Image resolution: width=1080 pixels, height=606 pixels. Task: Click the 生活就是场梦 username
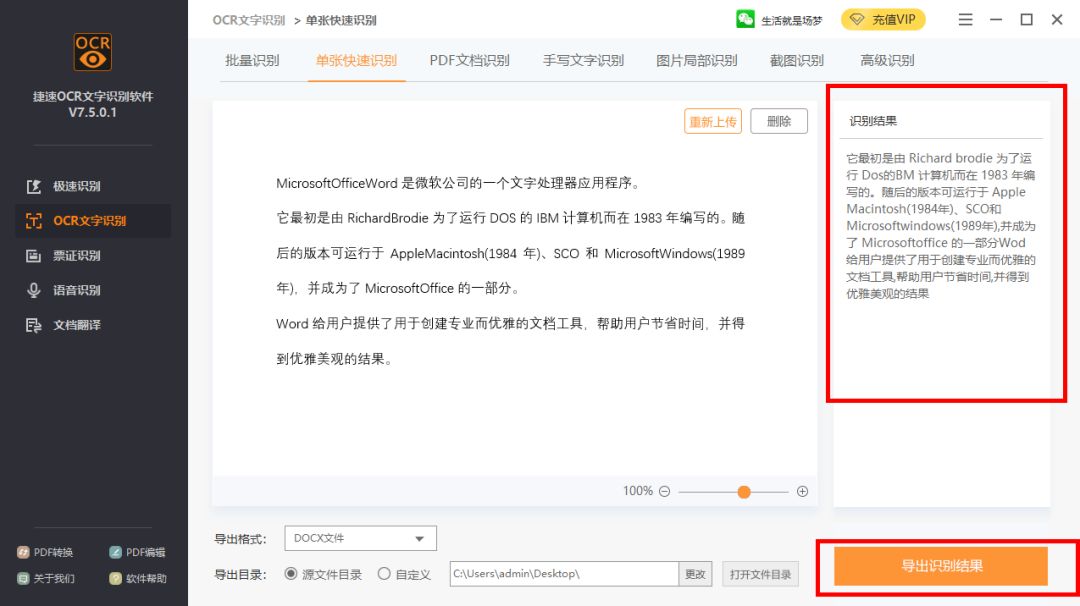pos(791,21)
